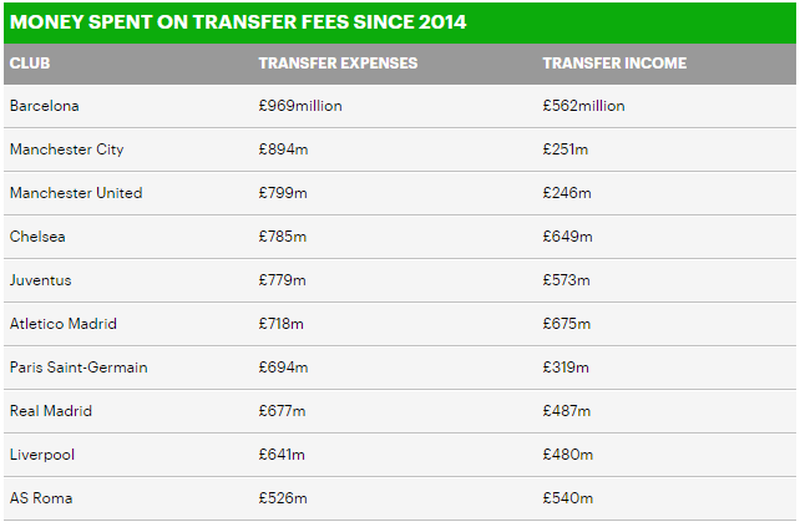This screenshot has width=800, height=527.
Task: Click the TRANSFER EXPENSES column header
Action: 338,63
